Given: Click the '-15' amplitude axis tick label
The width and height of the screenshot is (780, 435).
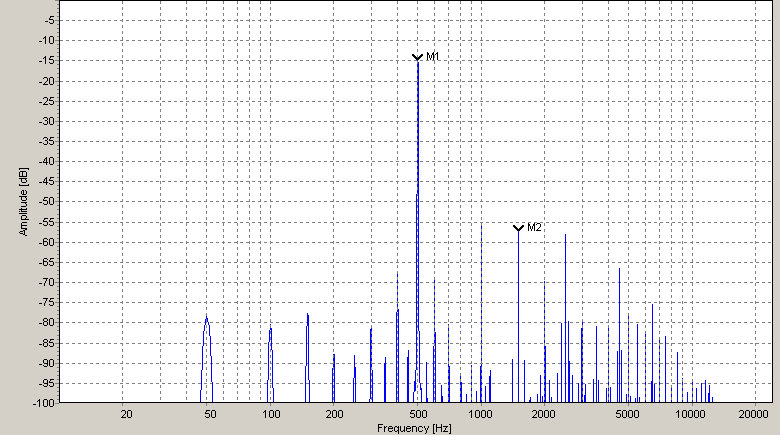Looking at the screenshot, I should [x=48, y=61].
